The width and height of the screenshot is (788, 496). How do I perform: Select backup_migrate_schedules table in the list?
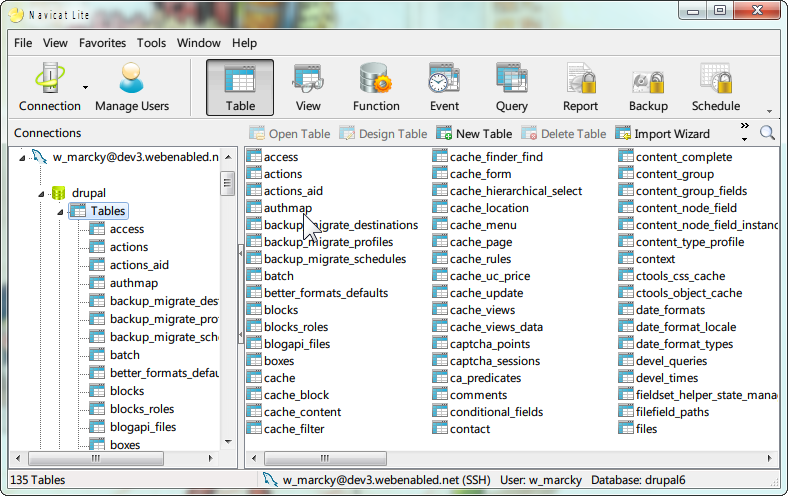(x=327, y=259)
